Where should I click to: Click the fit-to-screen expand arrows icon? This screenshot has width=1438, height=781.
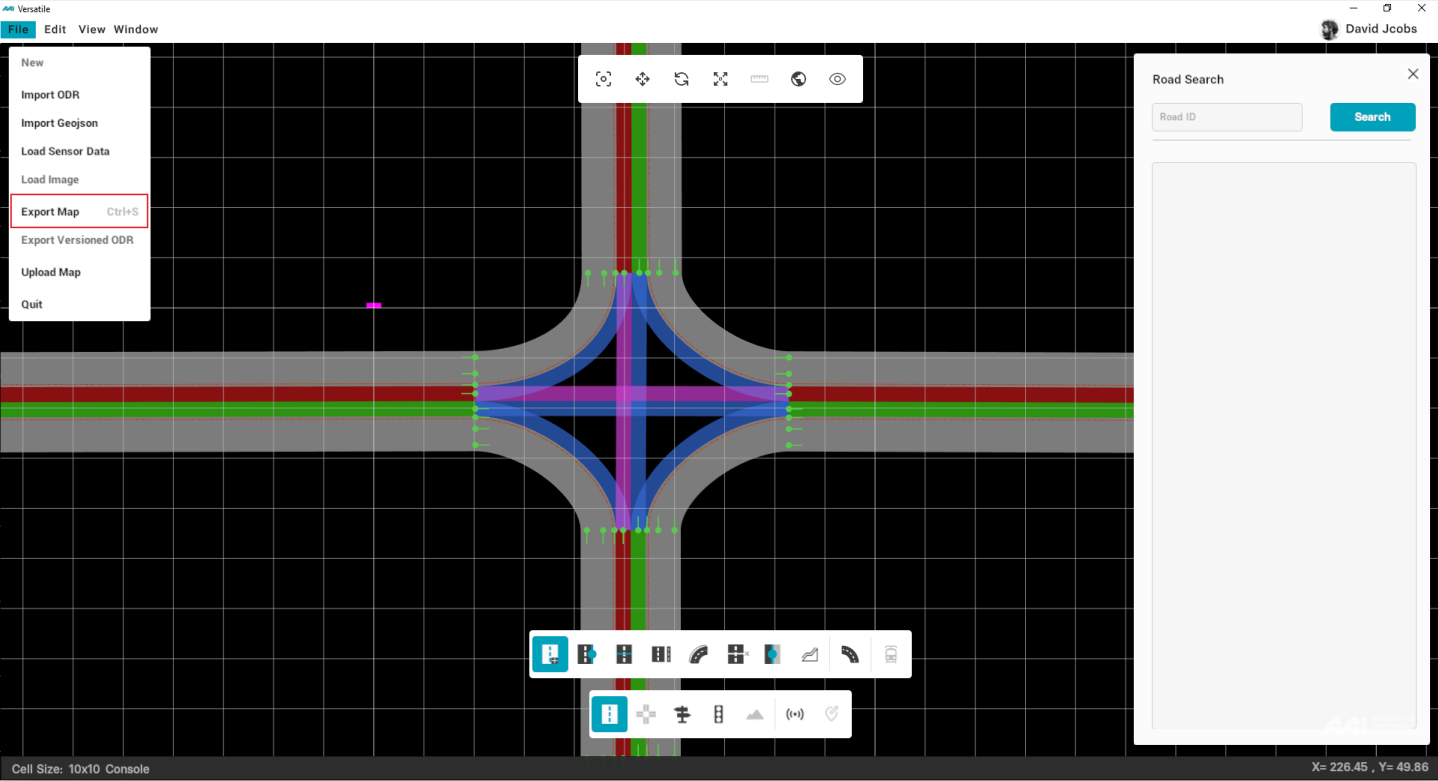click(x=720, y=79)
